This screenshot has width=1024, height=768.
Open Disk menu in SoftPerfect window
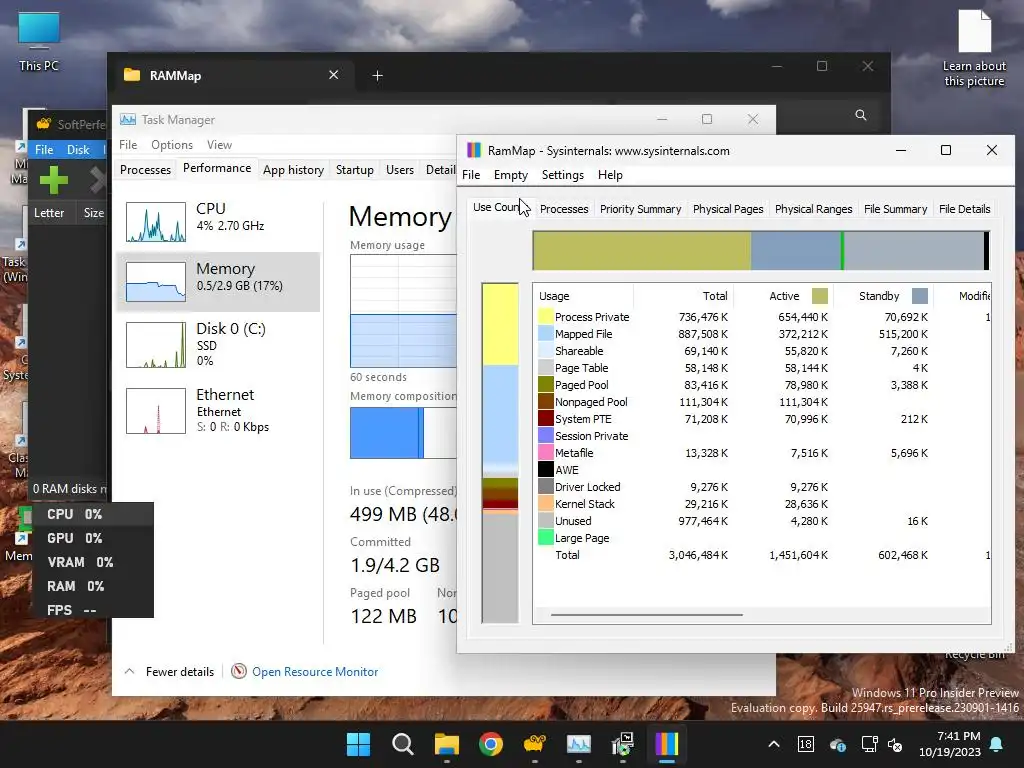click(78, 150)
